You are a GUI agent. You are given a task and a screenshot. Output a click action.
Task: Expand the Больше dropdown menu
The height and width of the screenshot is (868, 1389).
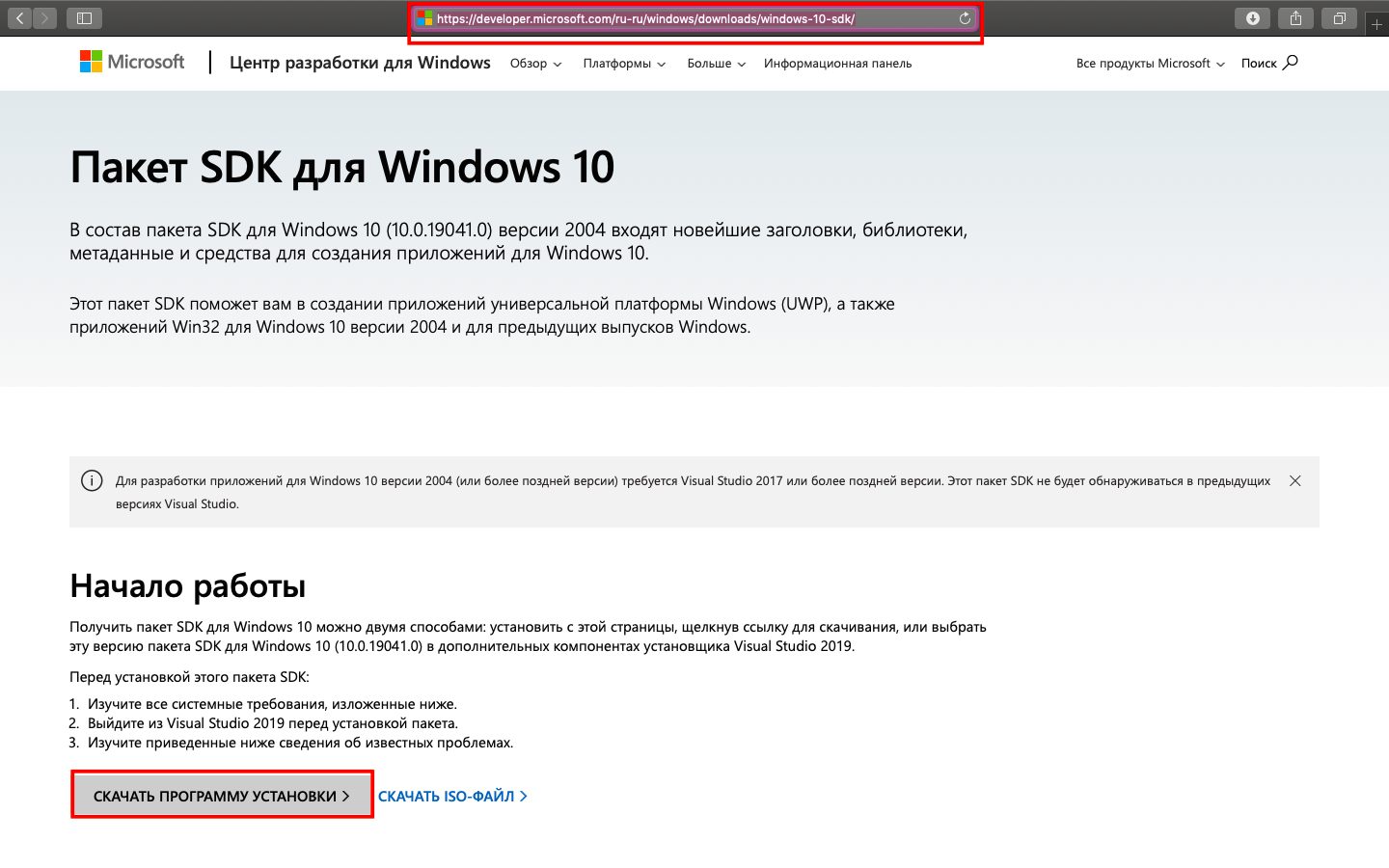[x=716, y=64]
